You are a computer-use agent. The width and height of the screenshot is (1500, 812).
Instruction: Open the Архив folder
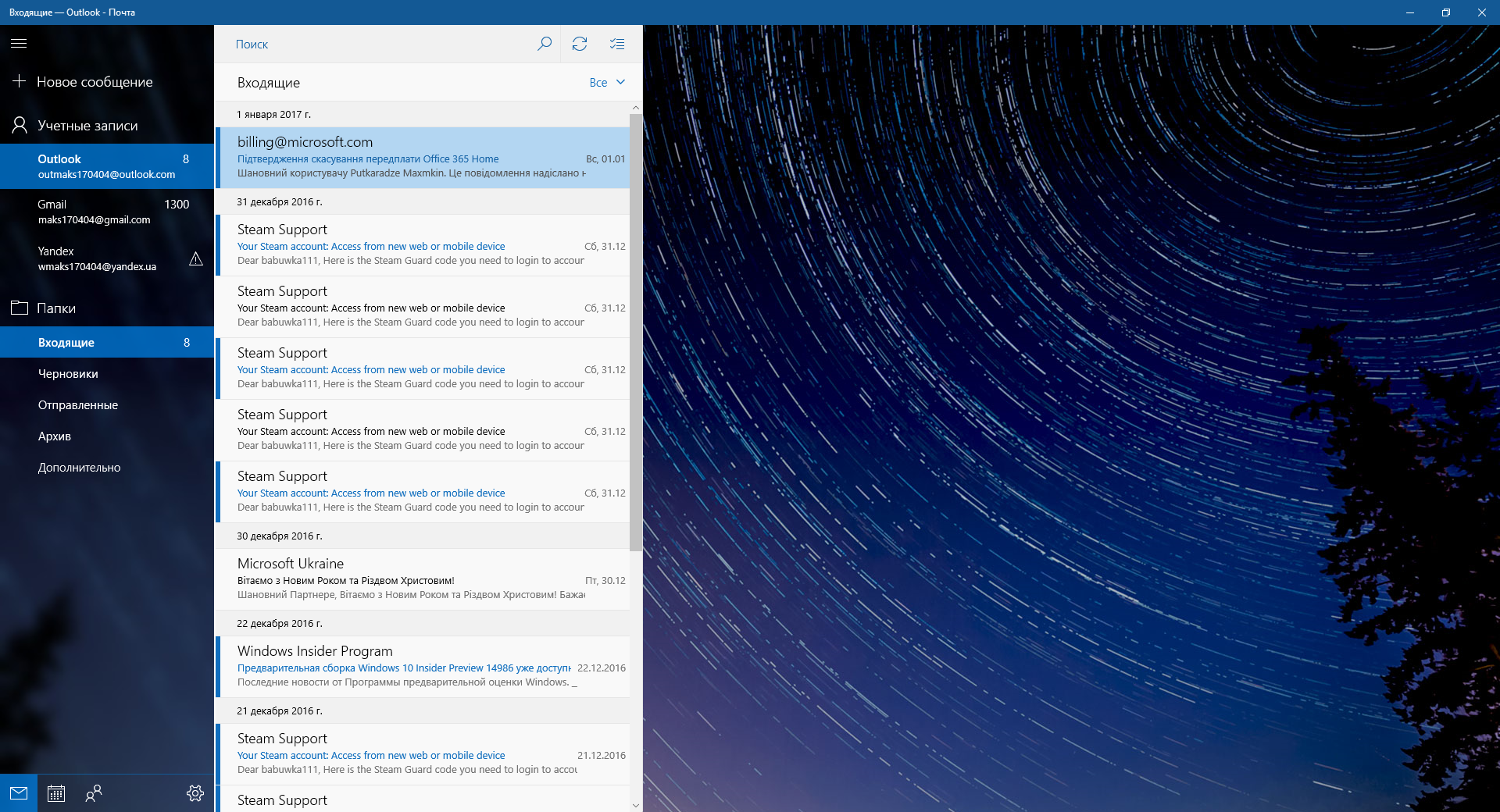point(107,436)
